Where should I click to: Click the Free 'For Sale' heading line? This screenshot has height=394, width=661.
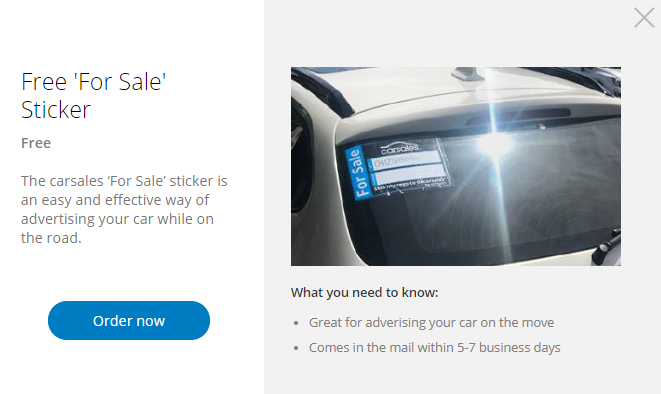pos(94,82)
